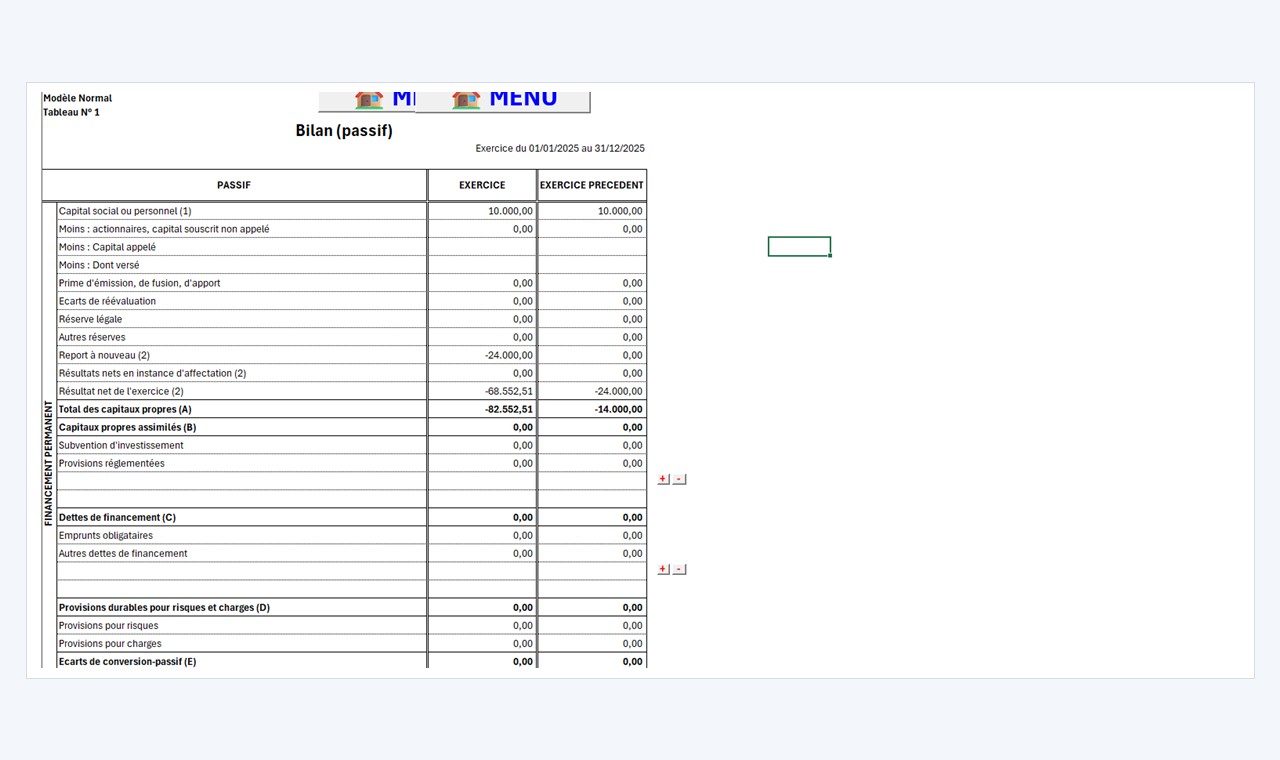Click the house icon on the partially hidden MENU button

[369, 99]
